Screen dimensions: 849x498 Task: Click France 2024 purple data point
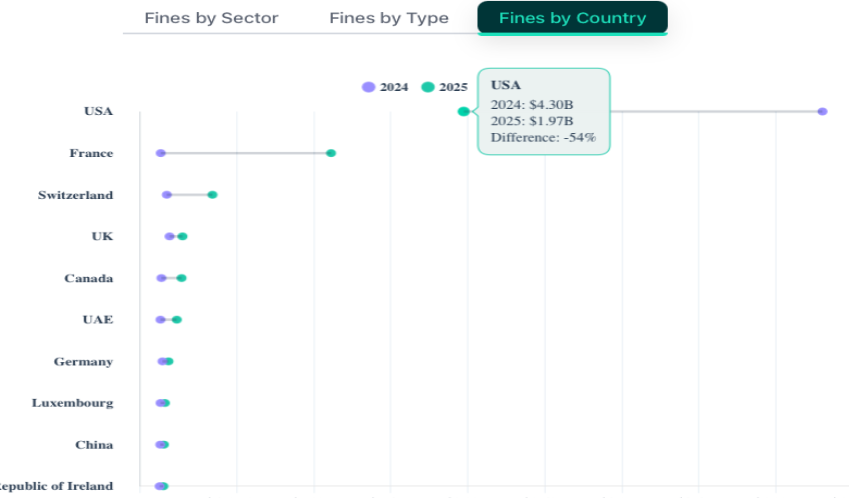160,153
